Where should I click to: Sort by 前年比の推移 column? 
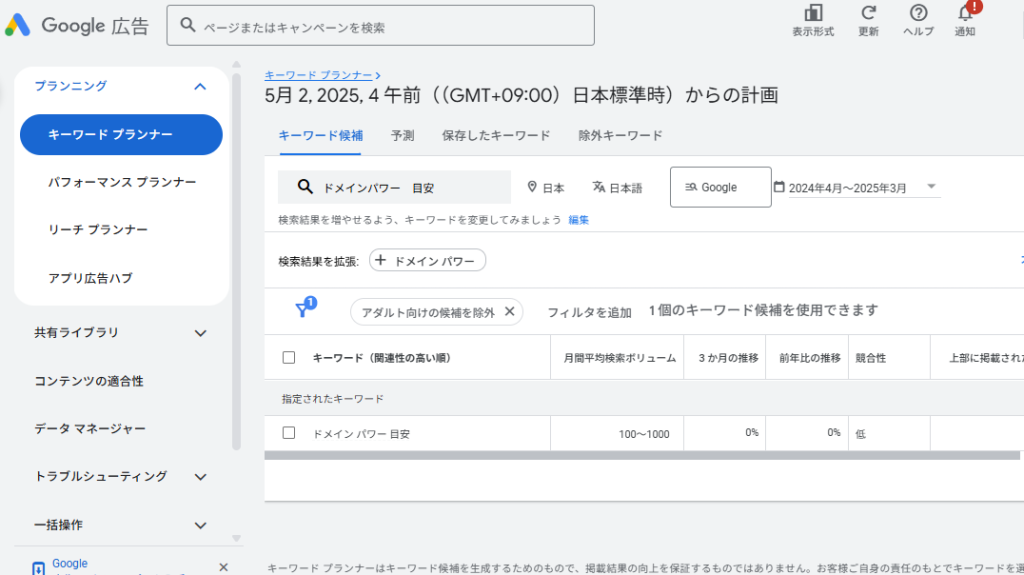(810, 358)
